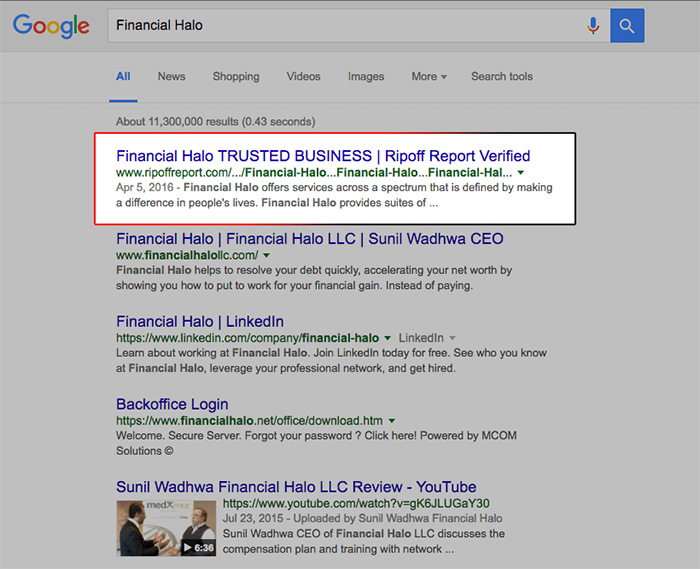Switch to the News tab
This screenshot has width=700, height=569.
(171, 76)
